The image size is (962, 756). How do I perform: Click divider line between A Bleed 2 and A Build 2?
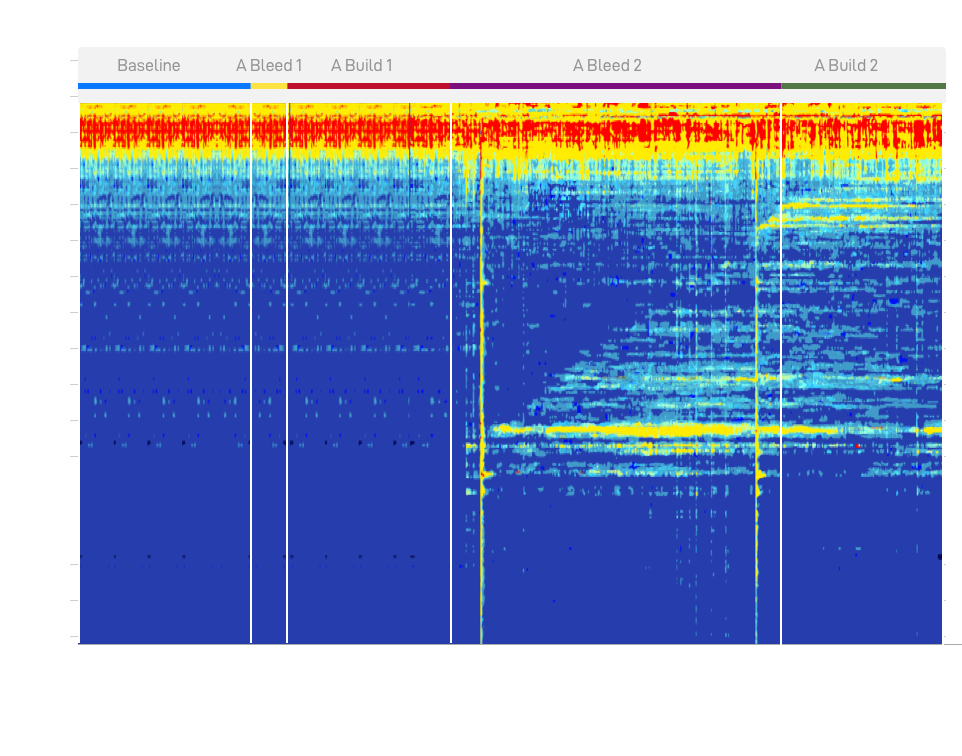coord(781,400)
